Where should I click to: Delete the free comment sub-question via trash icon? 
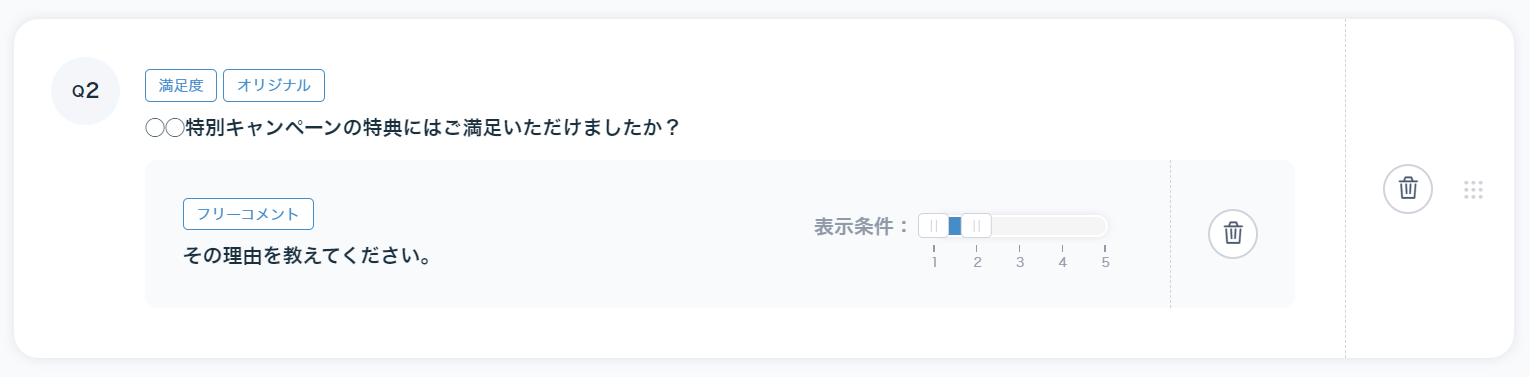point(1233,233)
